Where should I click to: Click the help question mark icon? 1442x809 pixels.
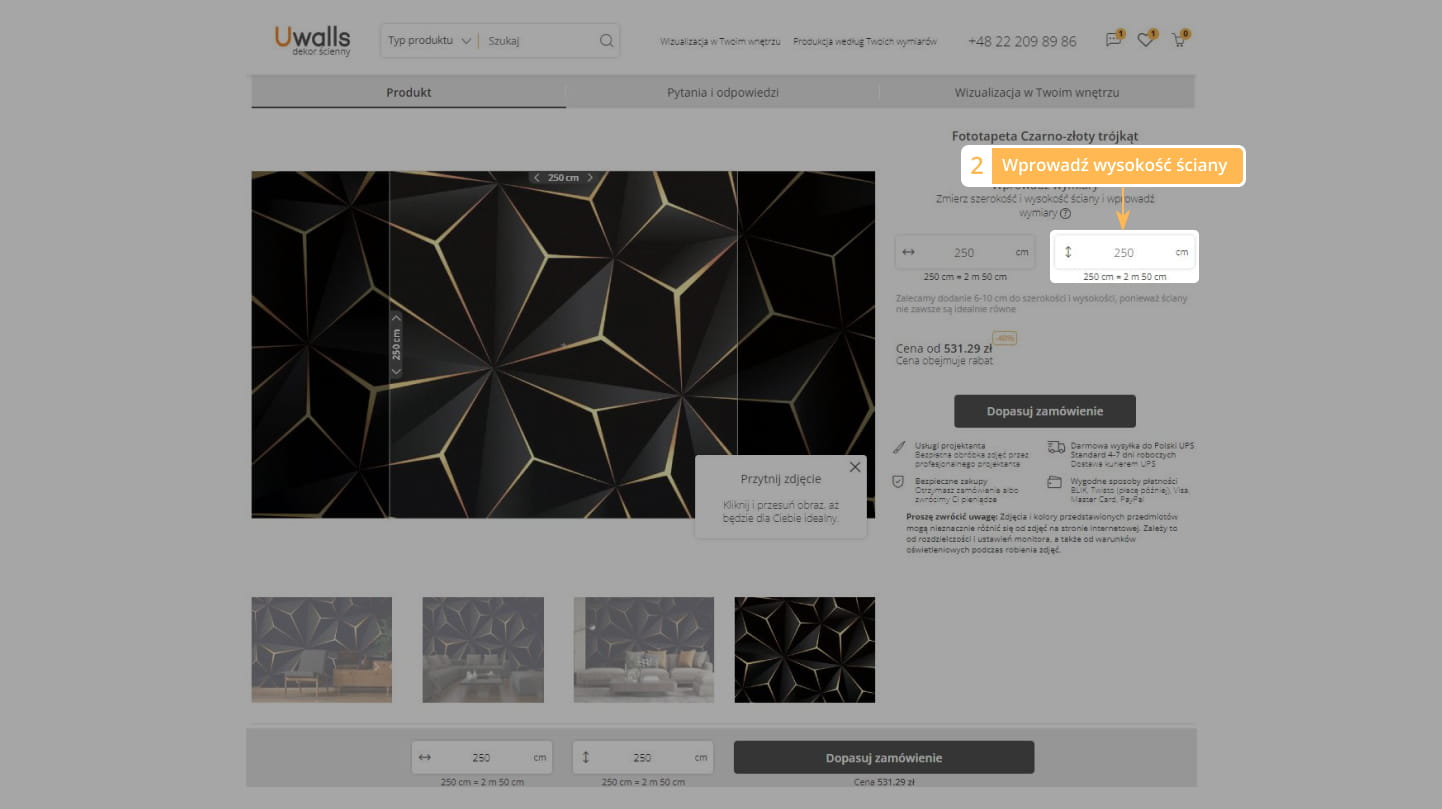point(1065,213)
